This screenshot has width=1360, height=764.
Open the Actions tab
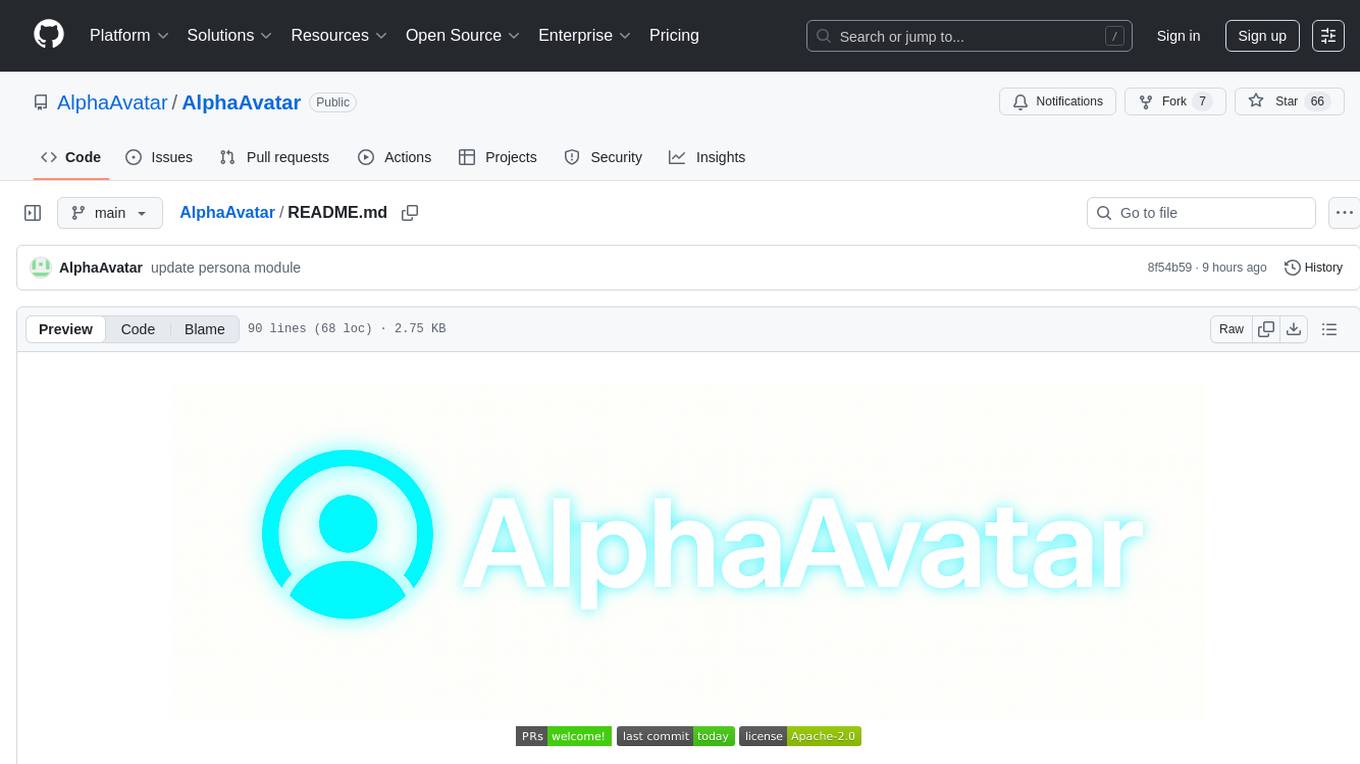coord(394,157)
